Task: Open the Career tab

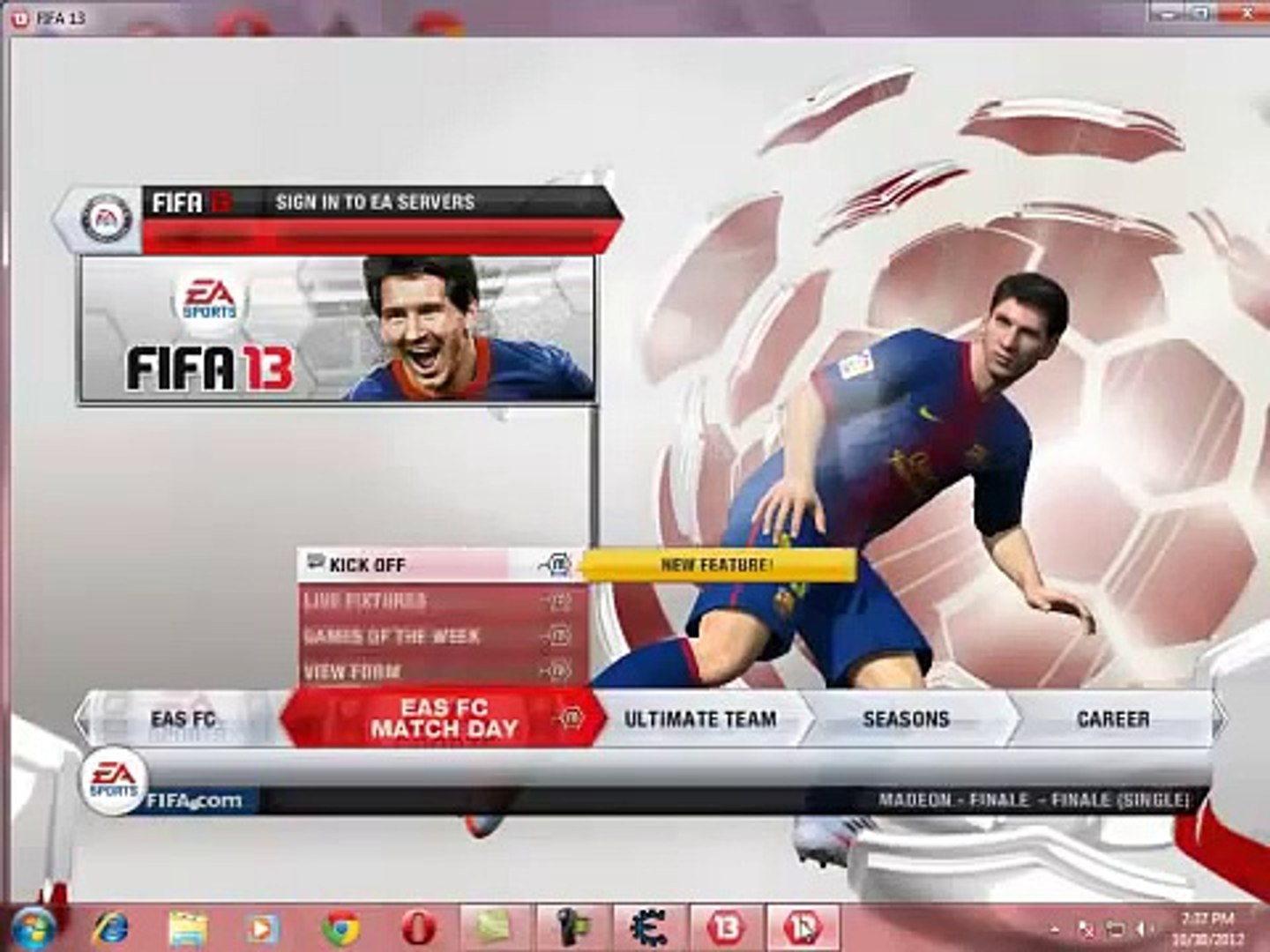Action: coord(1113,719)
